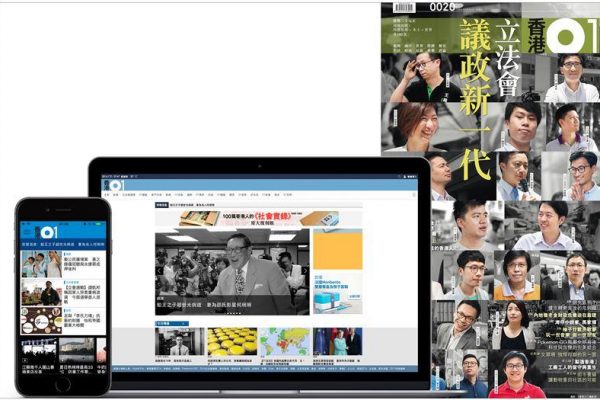Open the 社會實錄 banner advertisement on the laptop
Image resolution: width=600 pixels, height=400 pixels.
click(259, 219)
